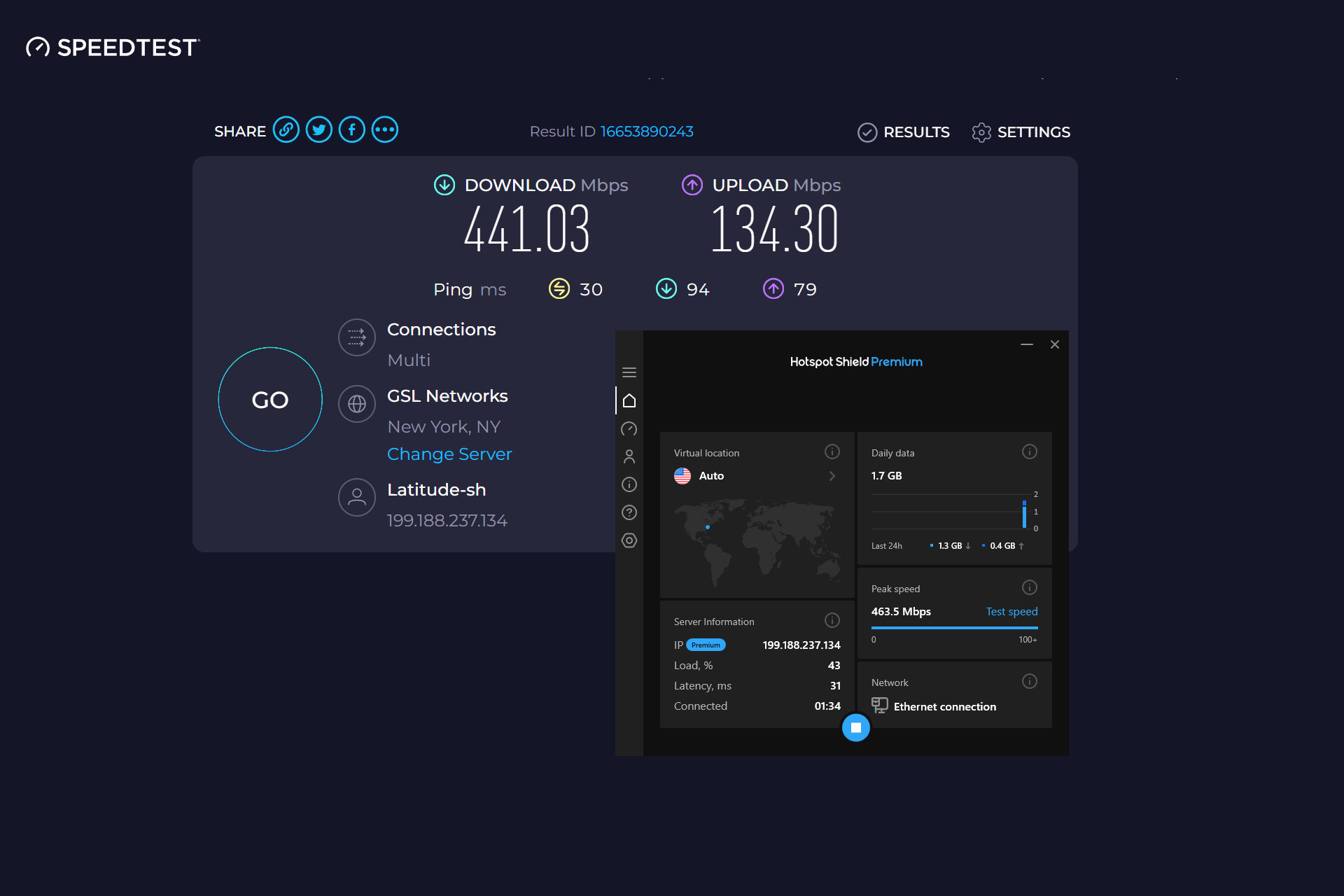
Task: Click the Hotspot Shield home icon
Action: tap(629, 399)
